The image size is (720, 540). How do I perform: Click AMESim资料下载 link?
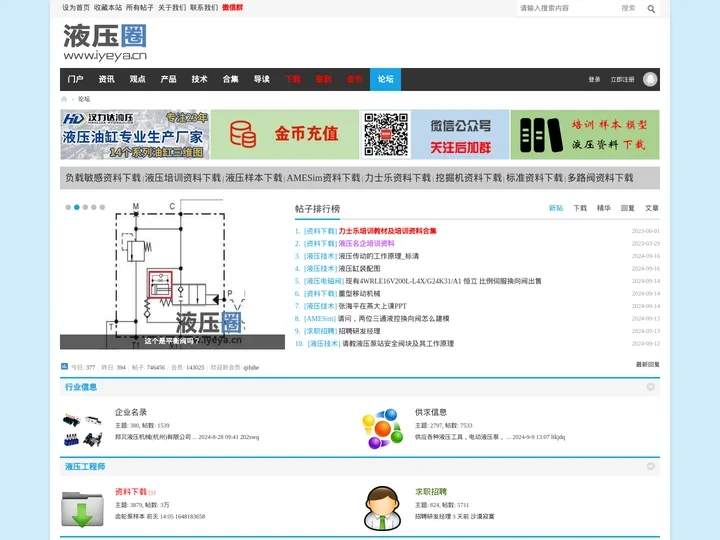click(x=323, y=178)
